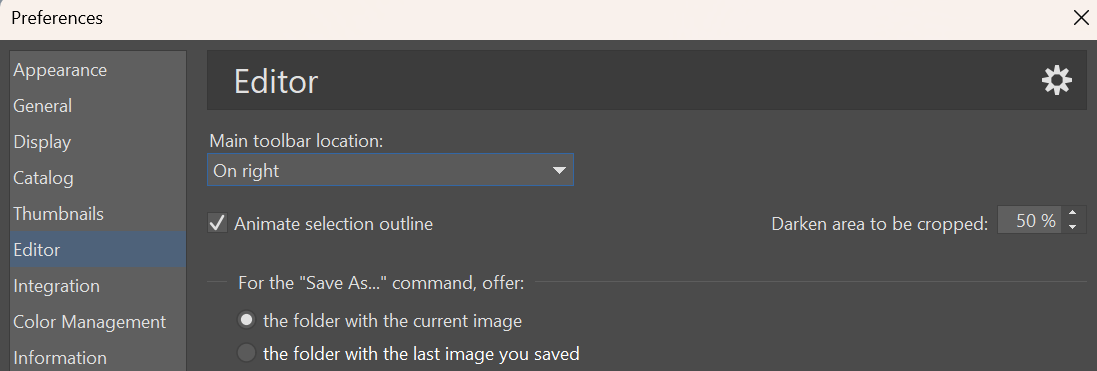Click the Animate selection outline label
Screen dimensions: 1097x371
tap(333, 224)
